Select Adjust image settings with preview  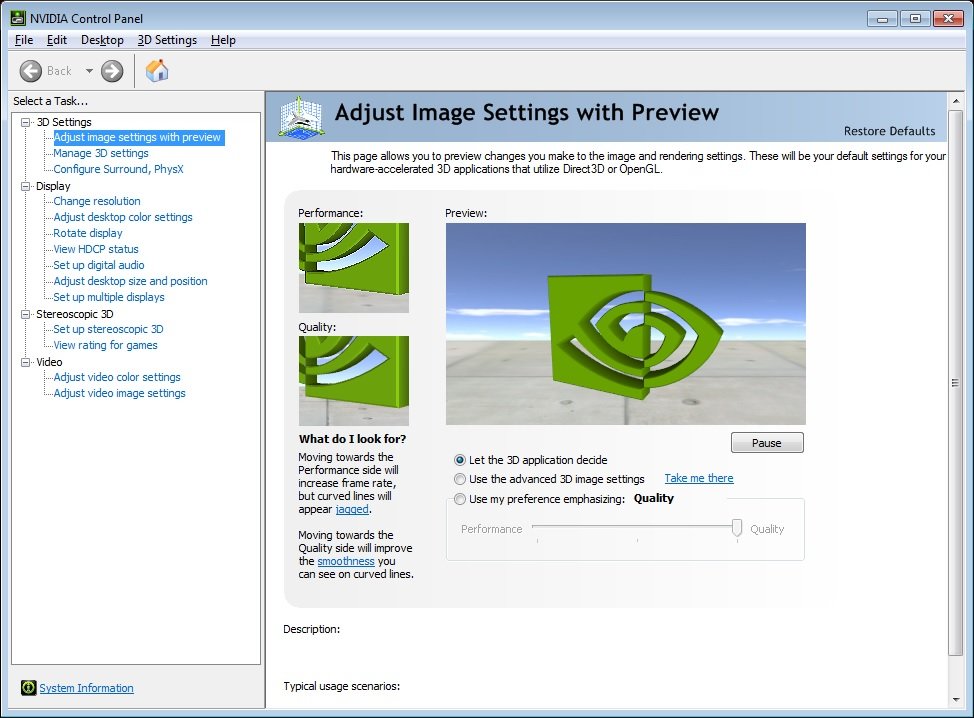pos(137,137)
